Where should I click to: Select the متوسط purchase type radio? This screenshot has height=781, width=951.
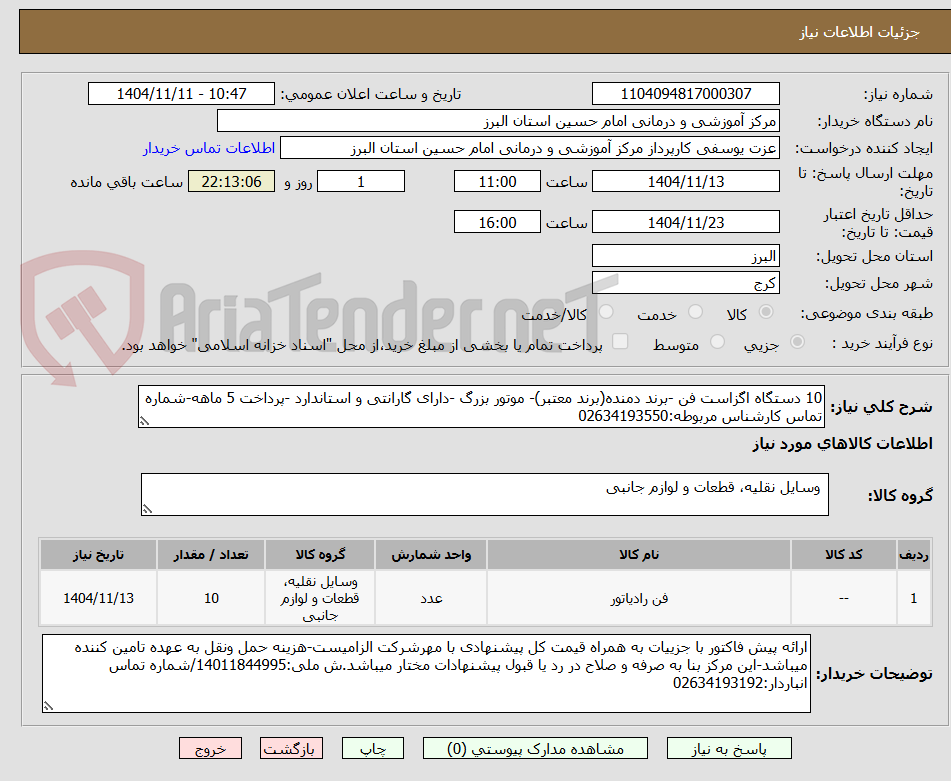click(717, 342)
